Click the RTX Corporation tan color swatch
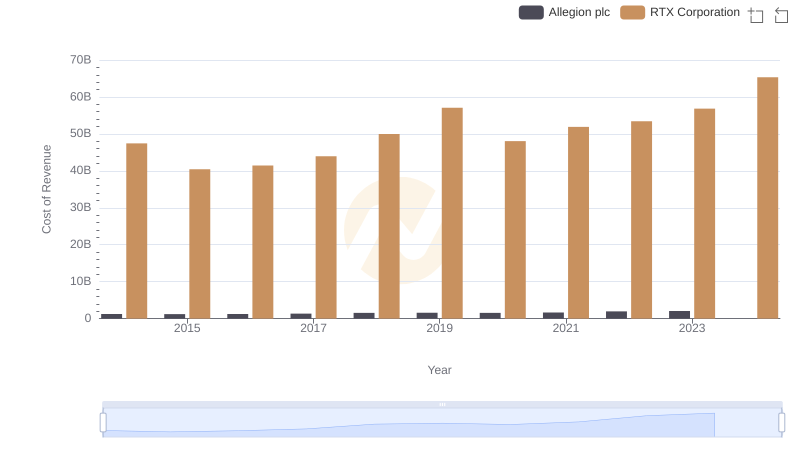Screen dimensions: 800x461 coord(633,12)
